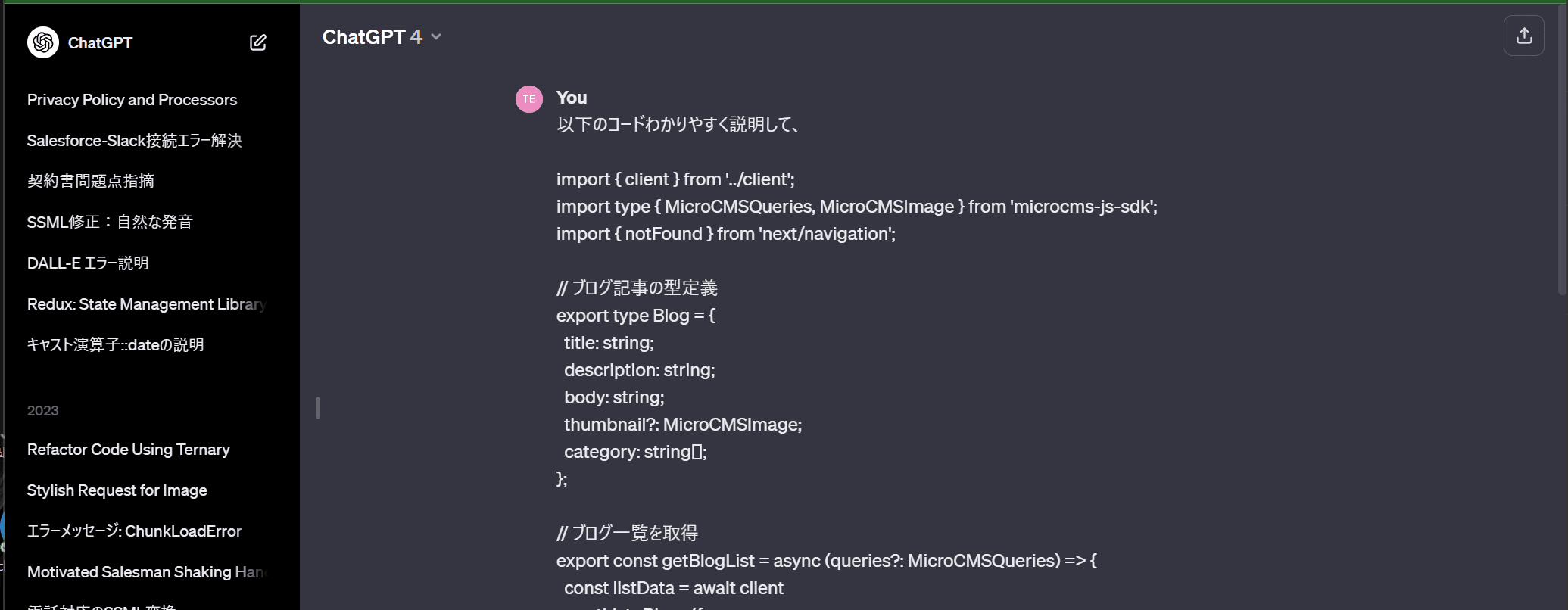Open SSML修正:自然な発音 conversation
Viewport: 1568px width, 610px height.
(110, 222)
